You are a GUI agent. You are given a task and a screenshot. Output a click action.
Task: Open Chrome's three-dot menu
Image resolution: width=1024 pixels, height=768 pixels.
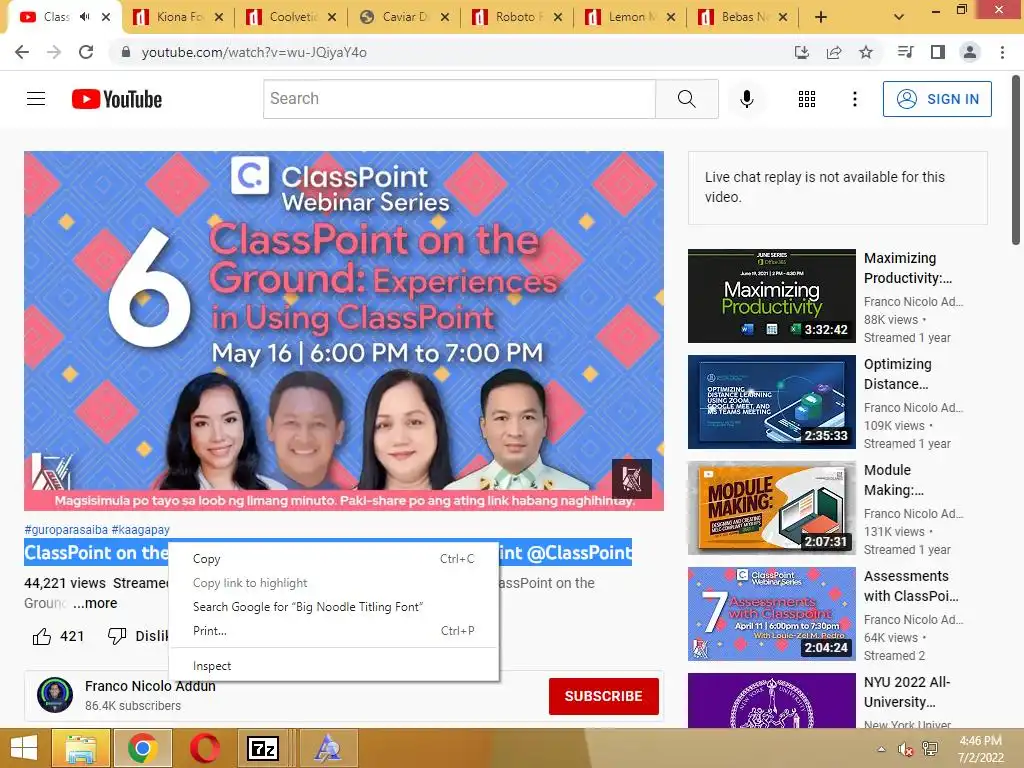click(1002, 52)
